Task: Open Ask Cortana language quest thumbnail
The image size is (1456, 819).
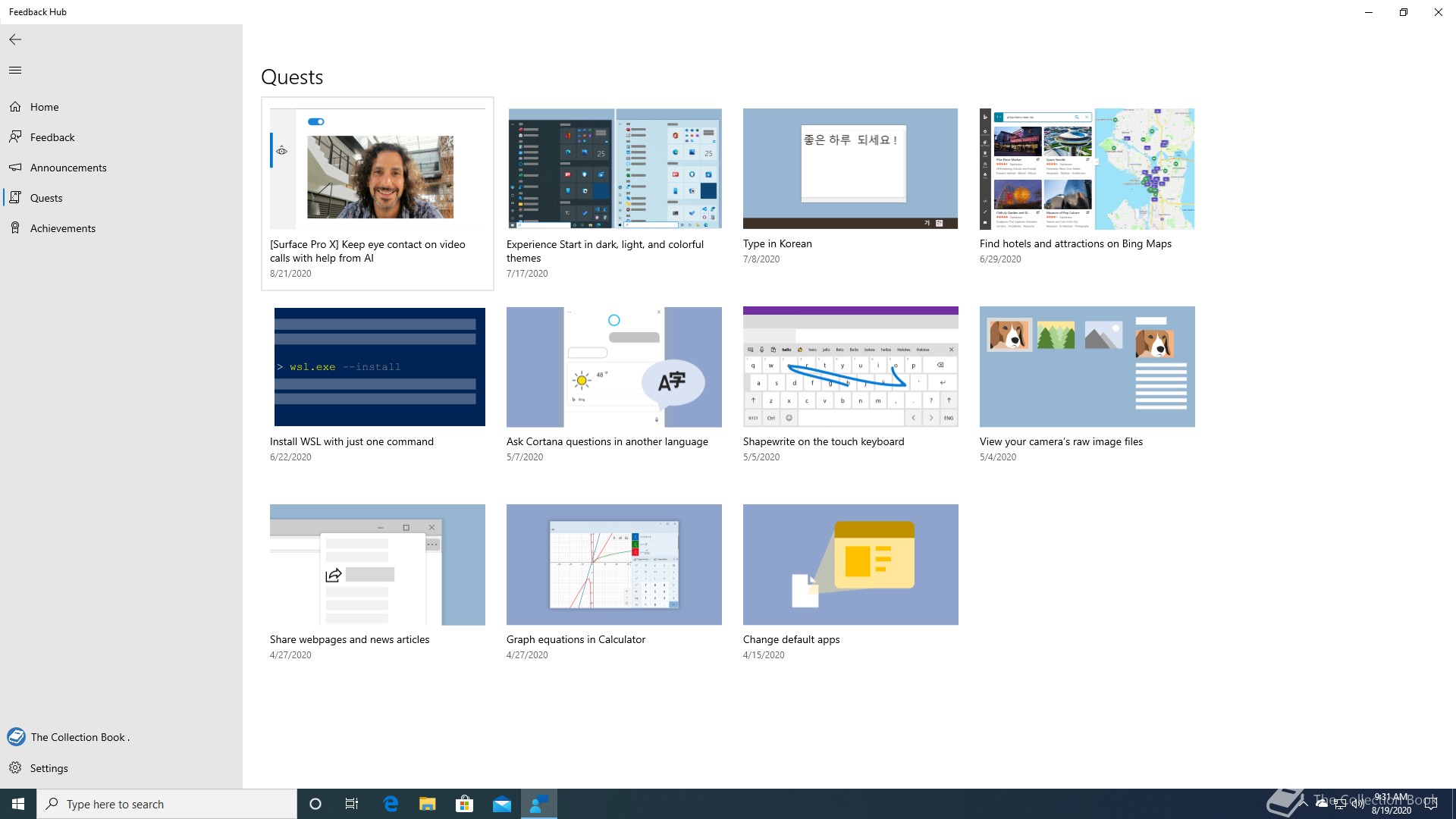Action: pyautogui.click(x=614, y=367)
